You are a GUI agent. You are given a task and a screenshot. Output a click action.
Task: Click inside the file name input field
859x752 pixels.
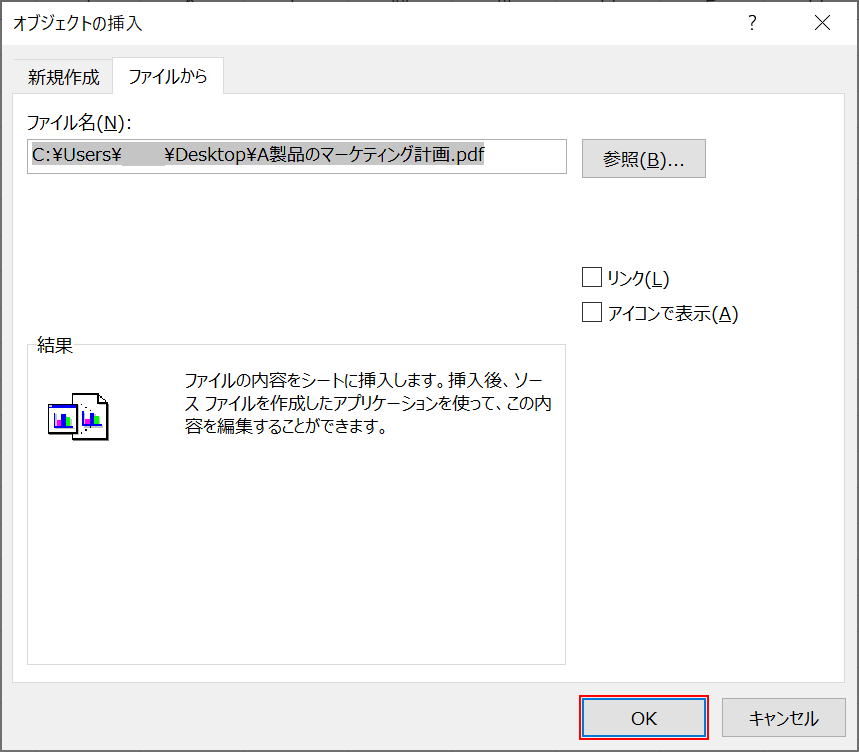(x=297, y=157)
